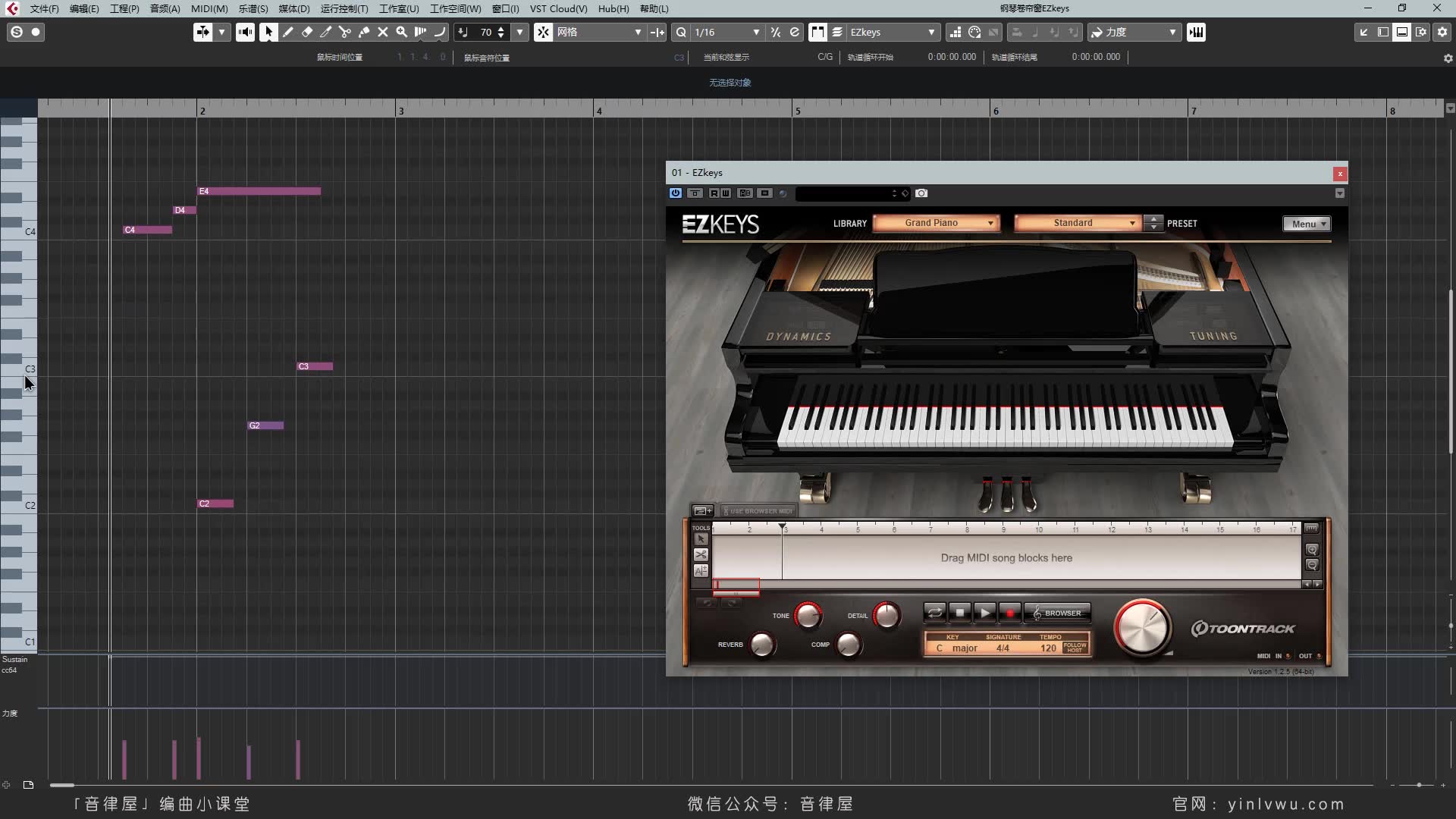Viewport: 1456px width, 819px height.
Task: Click EZkeys snapshot camera icon
Action: [921, 193]
